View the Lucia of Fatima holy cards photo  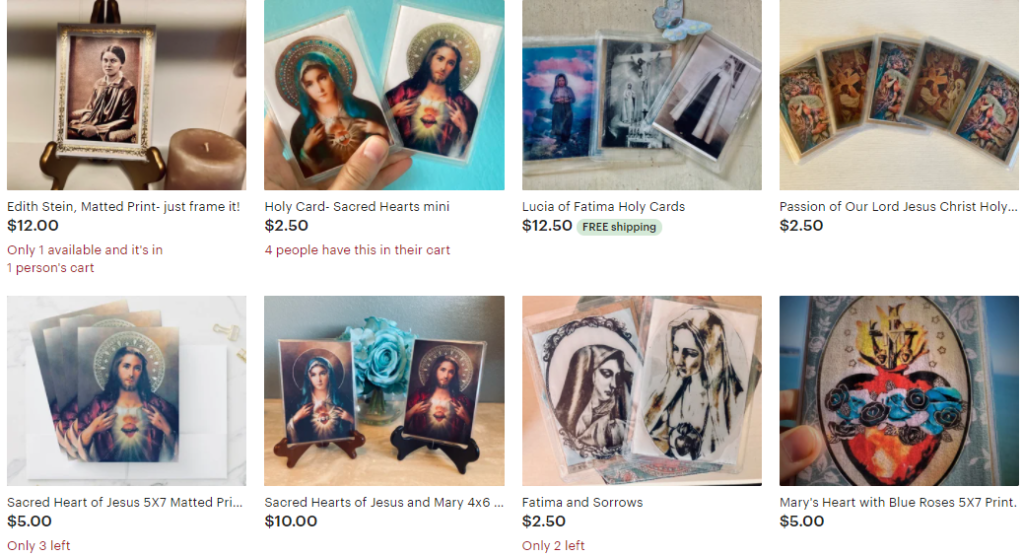point(641,95)
